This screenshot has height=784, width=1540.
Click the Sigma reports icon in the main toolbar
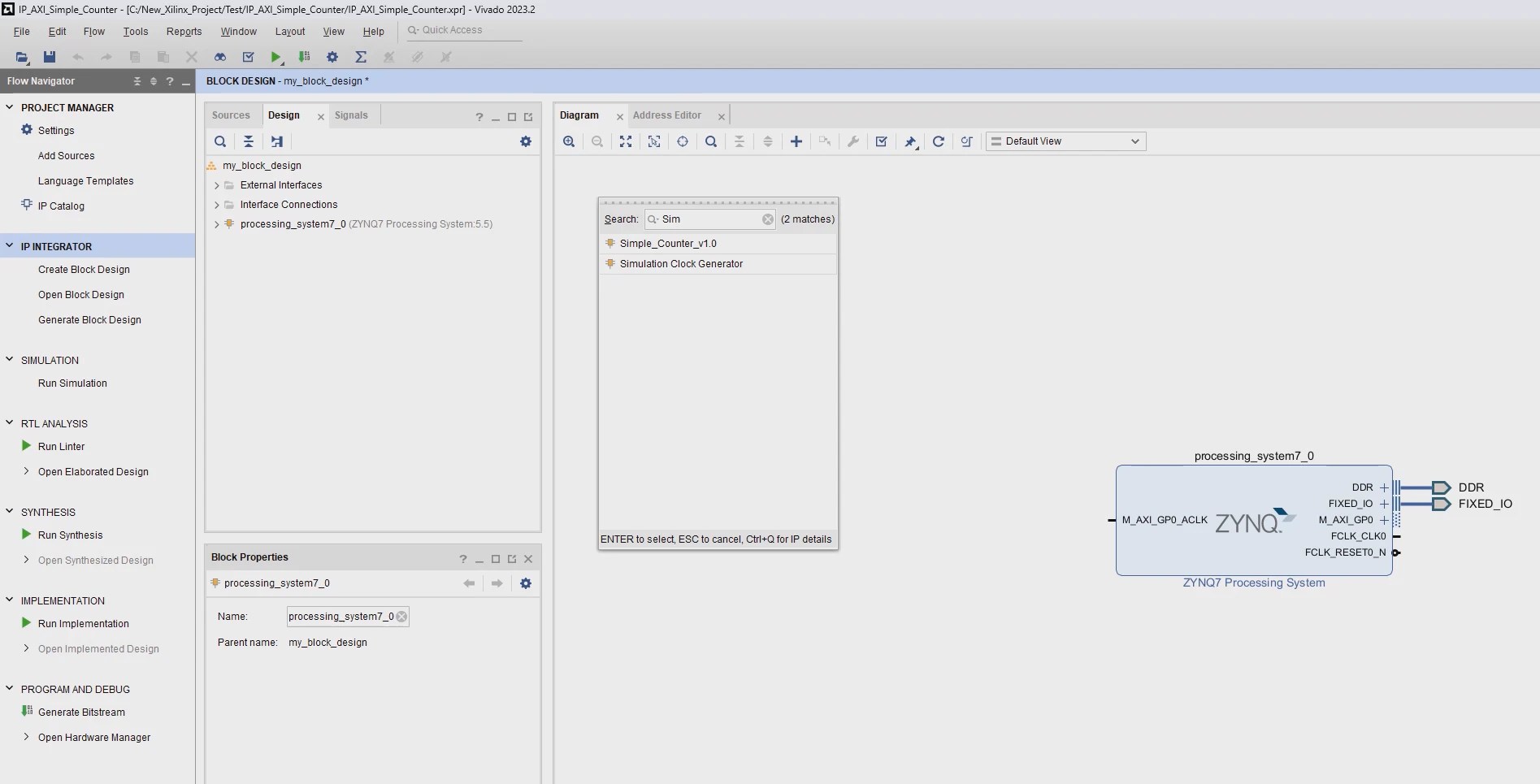[361, 57]
